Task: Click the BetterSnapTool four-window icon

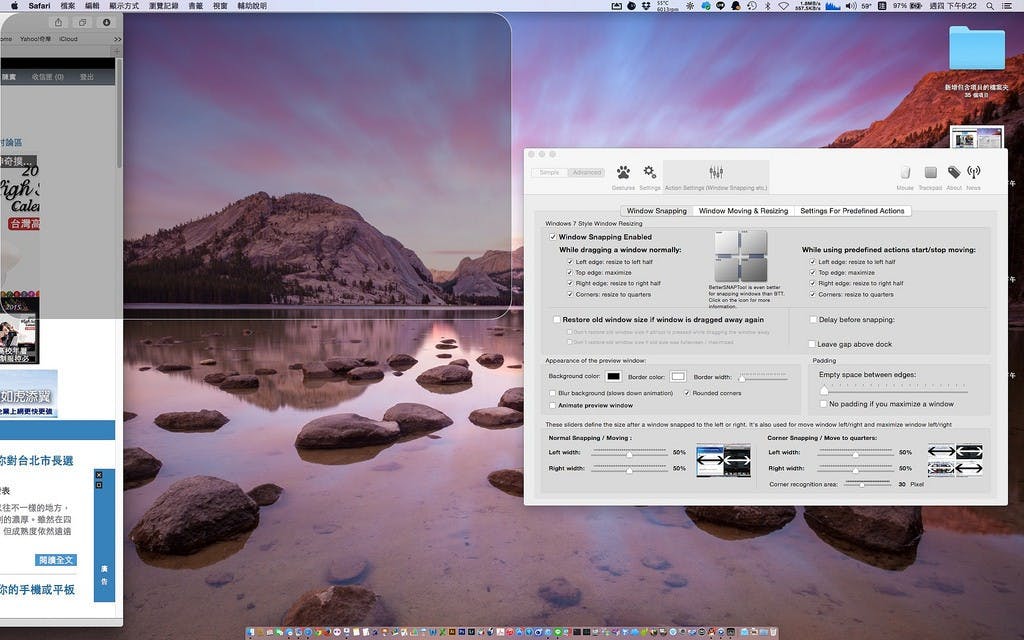Action: (741, 256)
